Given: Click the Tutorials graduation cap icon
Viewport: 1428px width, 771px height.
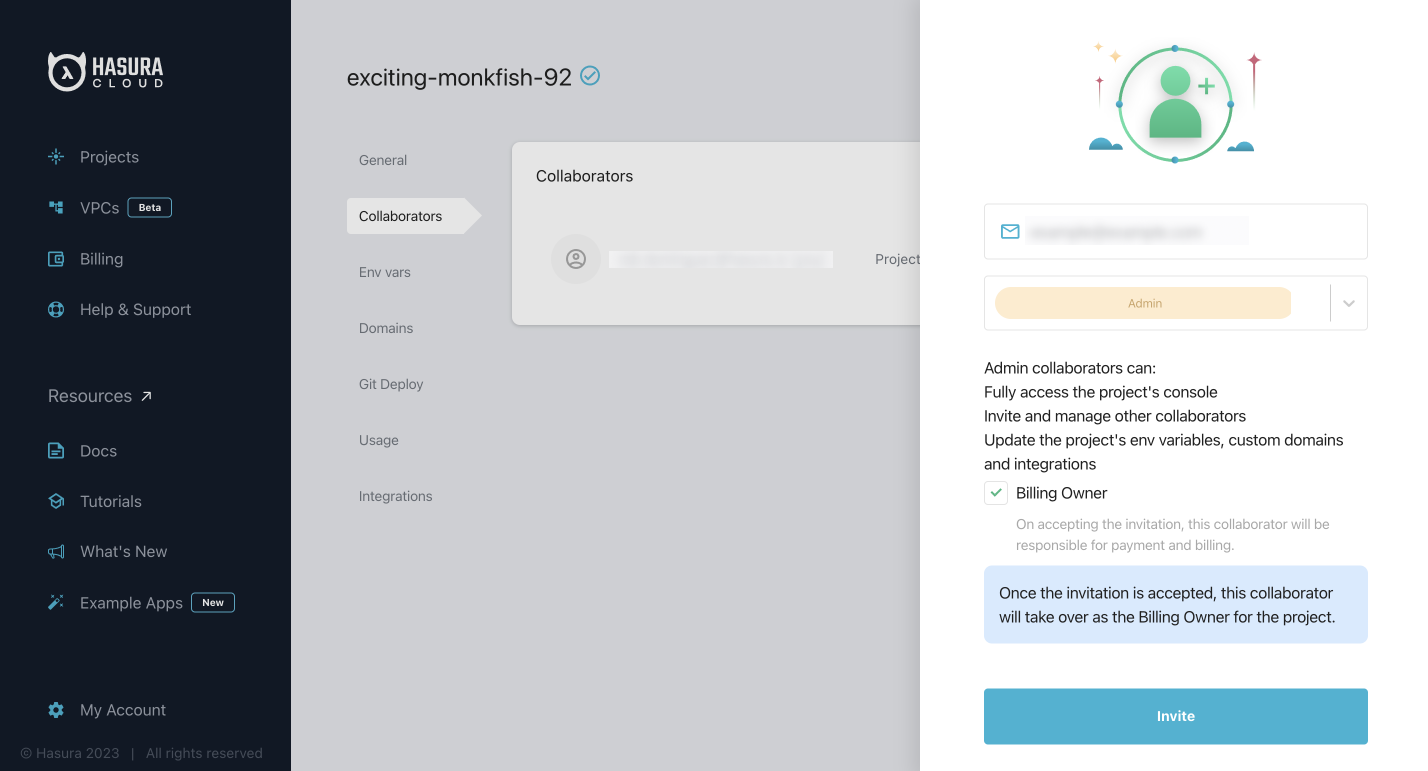Looking at the screenshot, I should (x=56, y=501).
